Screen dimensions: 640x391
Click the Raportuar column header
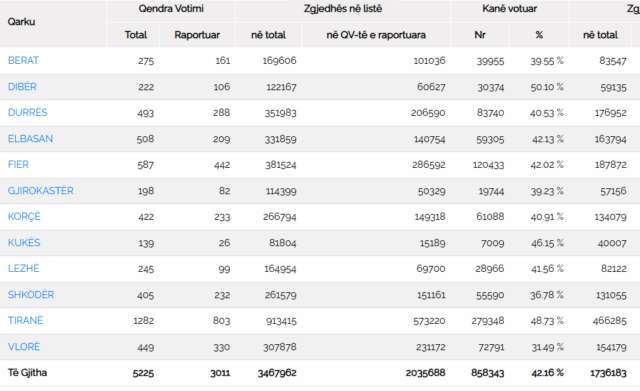click(197, 35)
